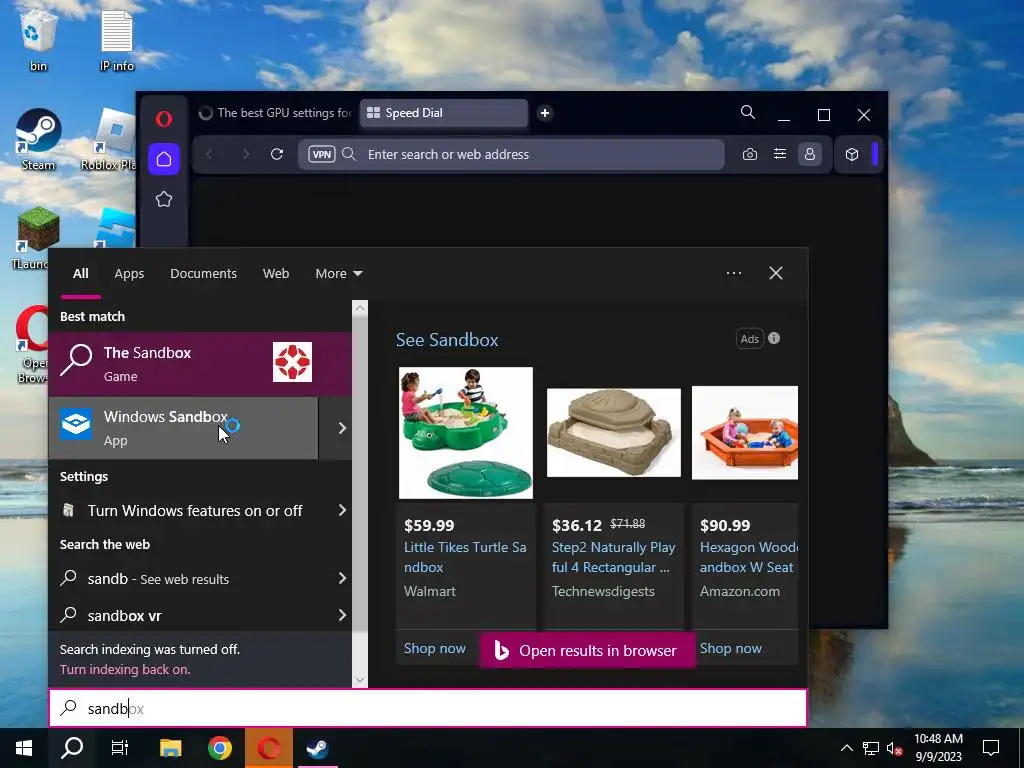Focus Opera's search or web address field

511,154
